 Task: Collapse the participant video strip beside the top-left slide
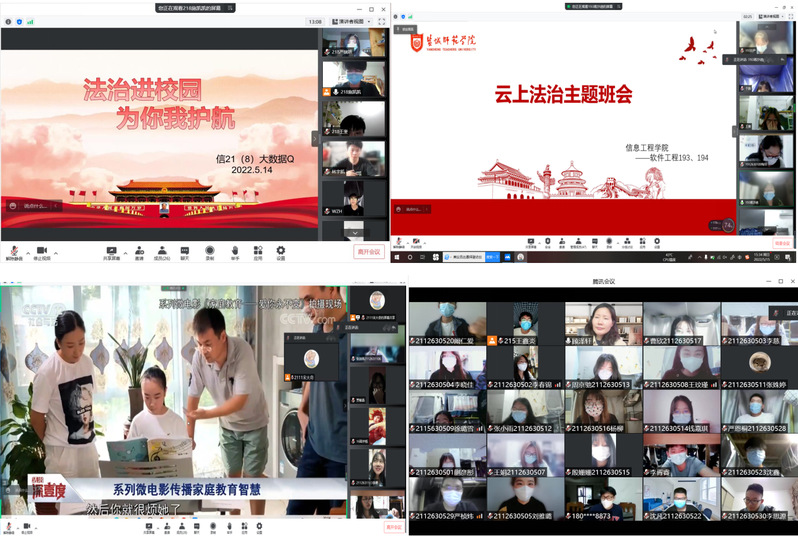coord(315,138)
